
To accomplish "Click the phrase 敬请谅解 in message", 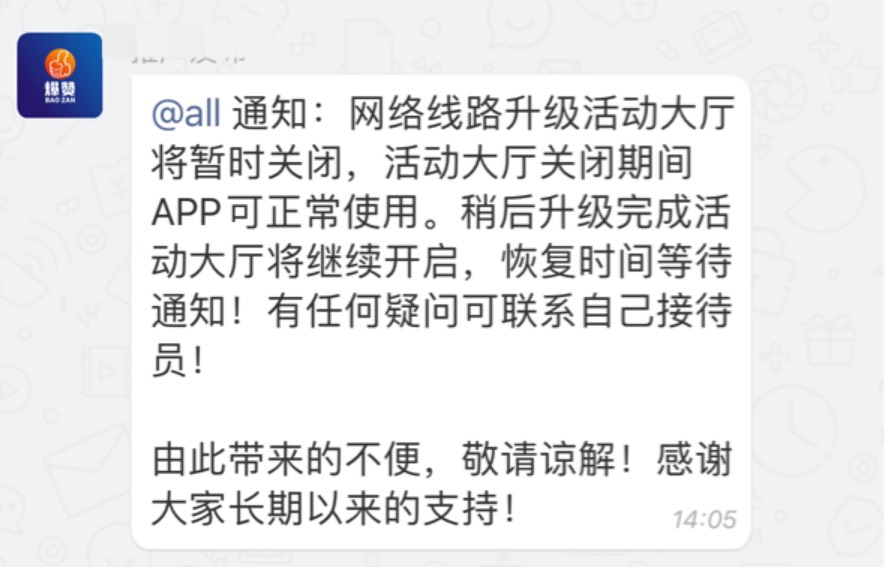I will (x=538, y=460).
